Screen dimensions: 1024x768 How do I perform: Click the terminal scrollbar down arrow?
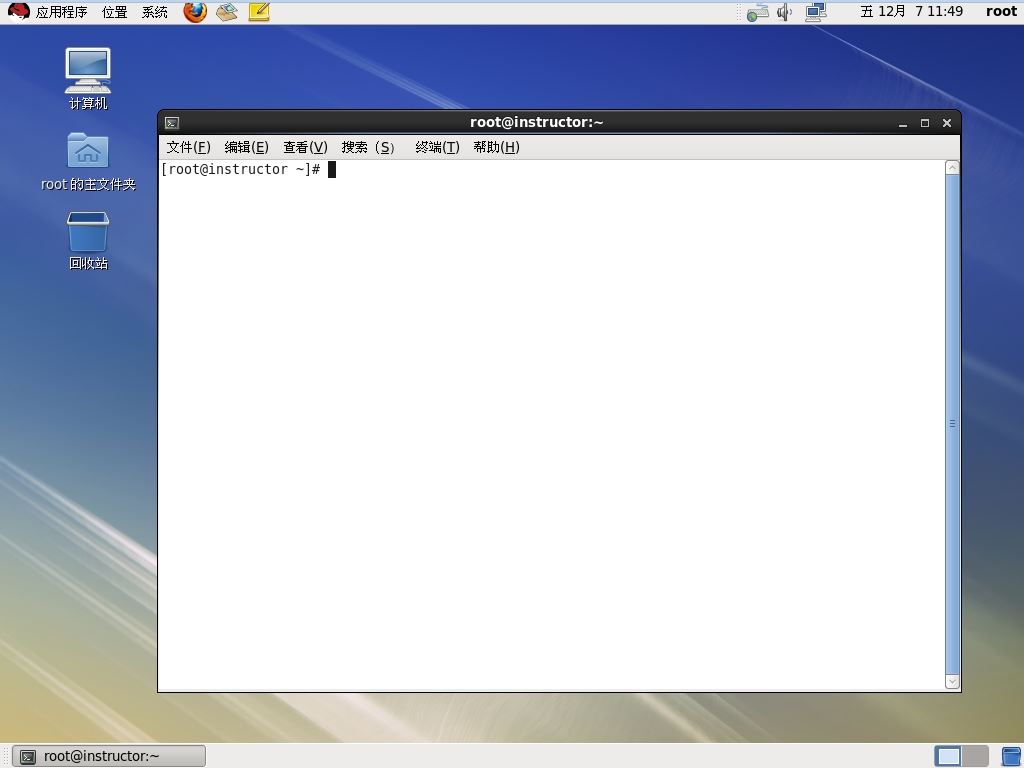(x=952, y=682)
